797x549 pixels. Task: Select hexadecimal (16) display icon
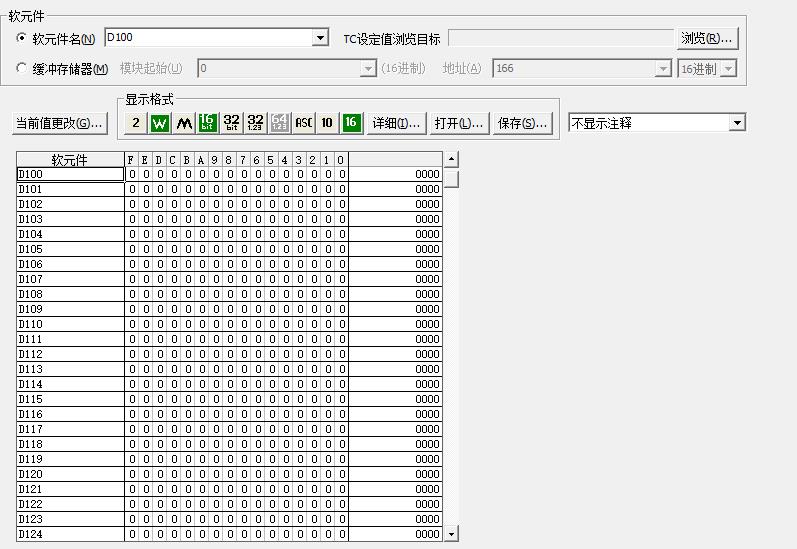[351, 123]
